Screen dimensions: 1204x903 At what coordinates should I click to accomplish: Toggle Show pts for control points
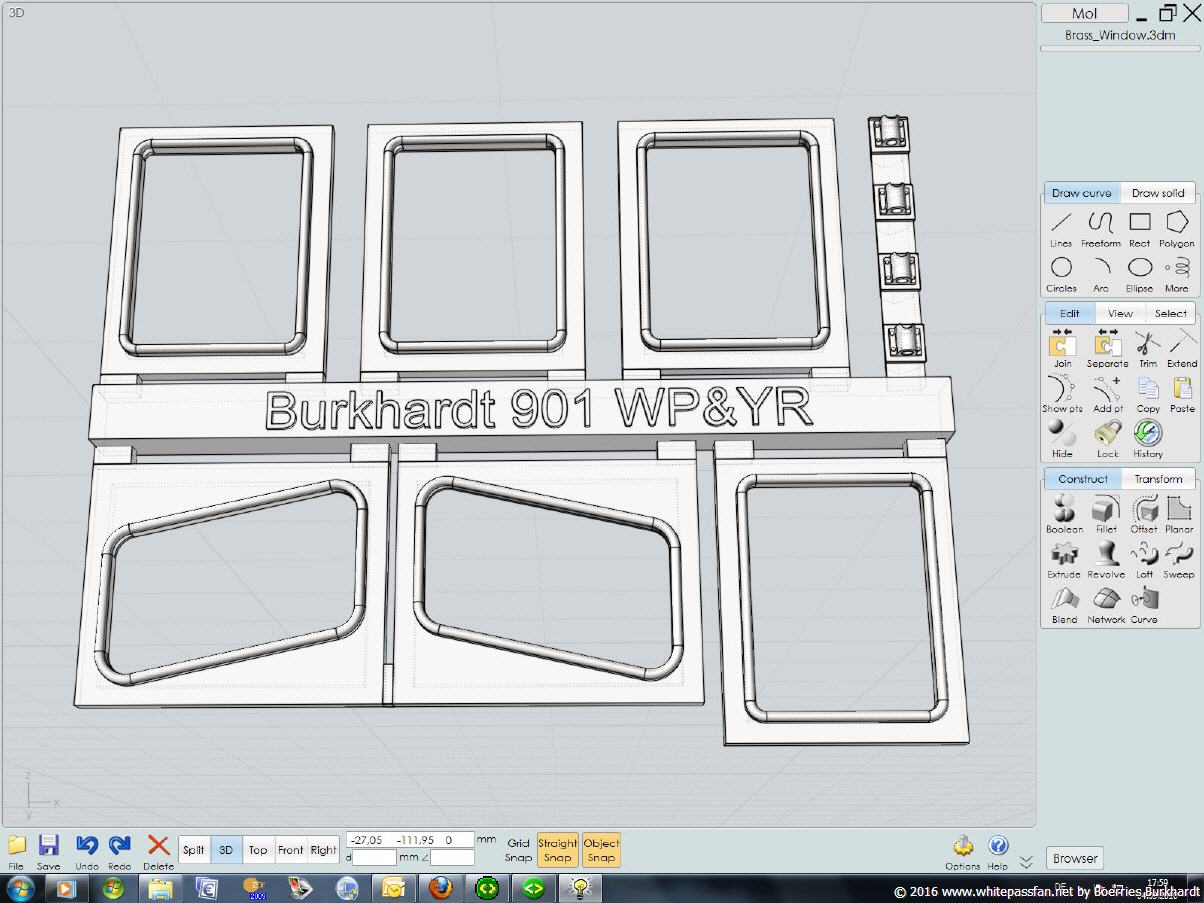(x=1062, y=394)
